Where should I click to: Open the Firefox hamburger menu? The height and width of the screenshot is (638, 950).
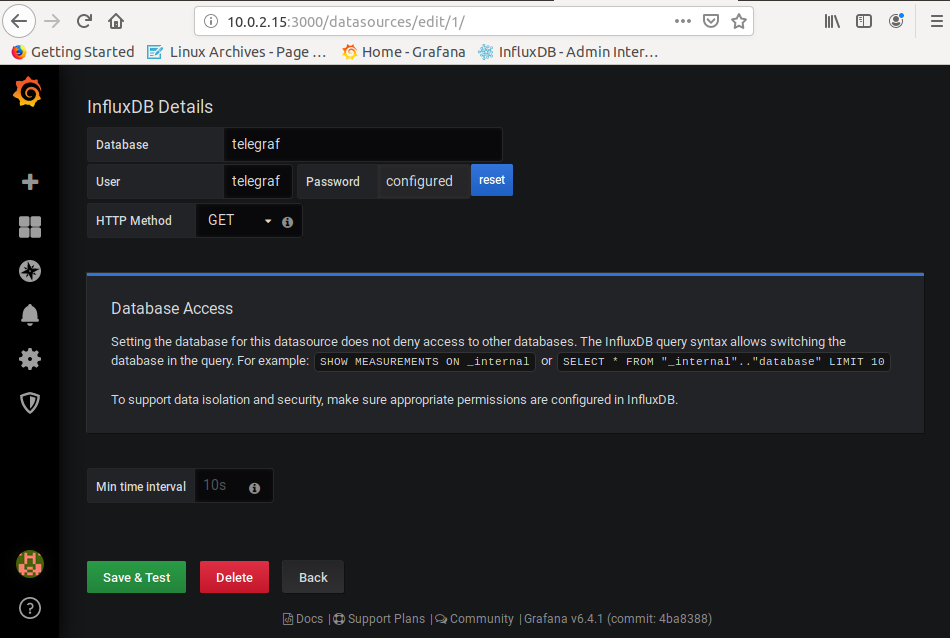(x=937, y=21)
